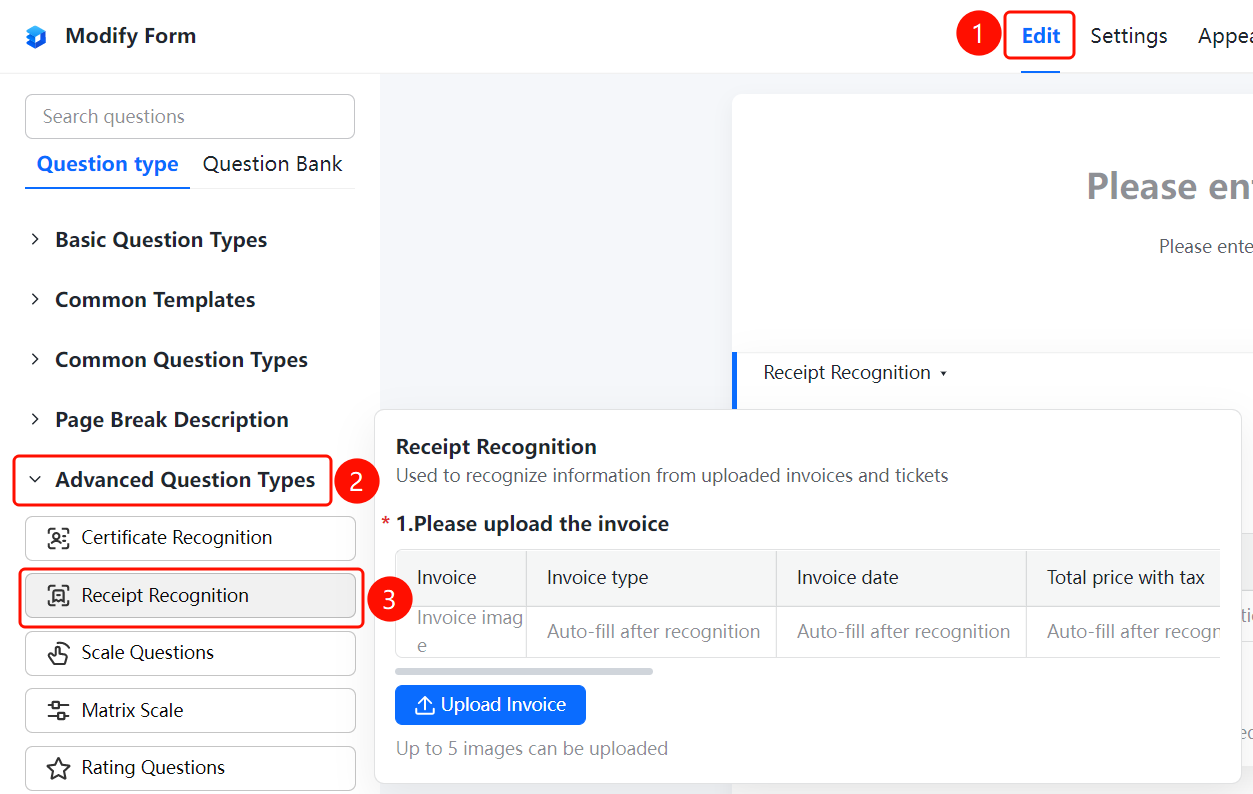Click the Scale Questions hand icon
Viewport: 1253px width, 794px height.
tap(58, 653)
